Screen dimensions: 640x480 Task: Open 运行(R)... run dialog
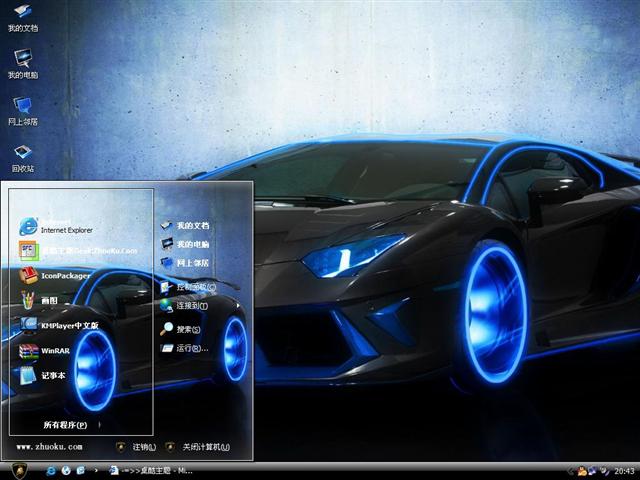[x=184, y=348]
